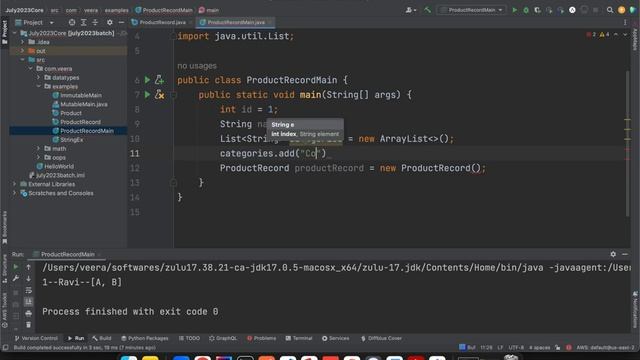The height and width of the screenshot is (360, 640).
Task: Run ProductRecordMain with the green toolbar play button
Action: [515, 10]
